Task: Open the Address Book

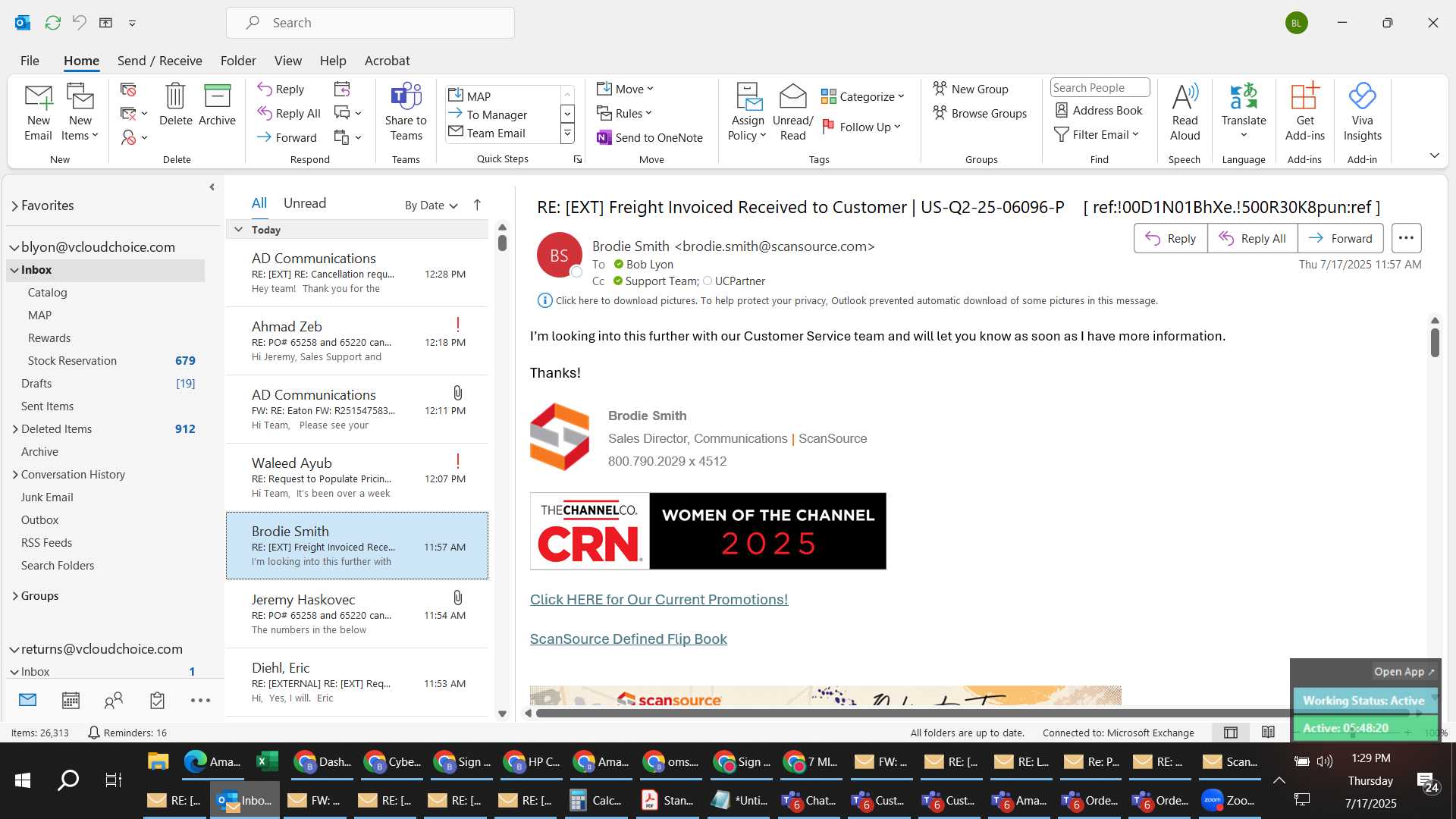Action: click(x=1099, y=110)
